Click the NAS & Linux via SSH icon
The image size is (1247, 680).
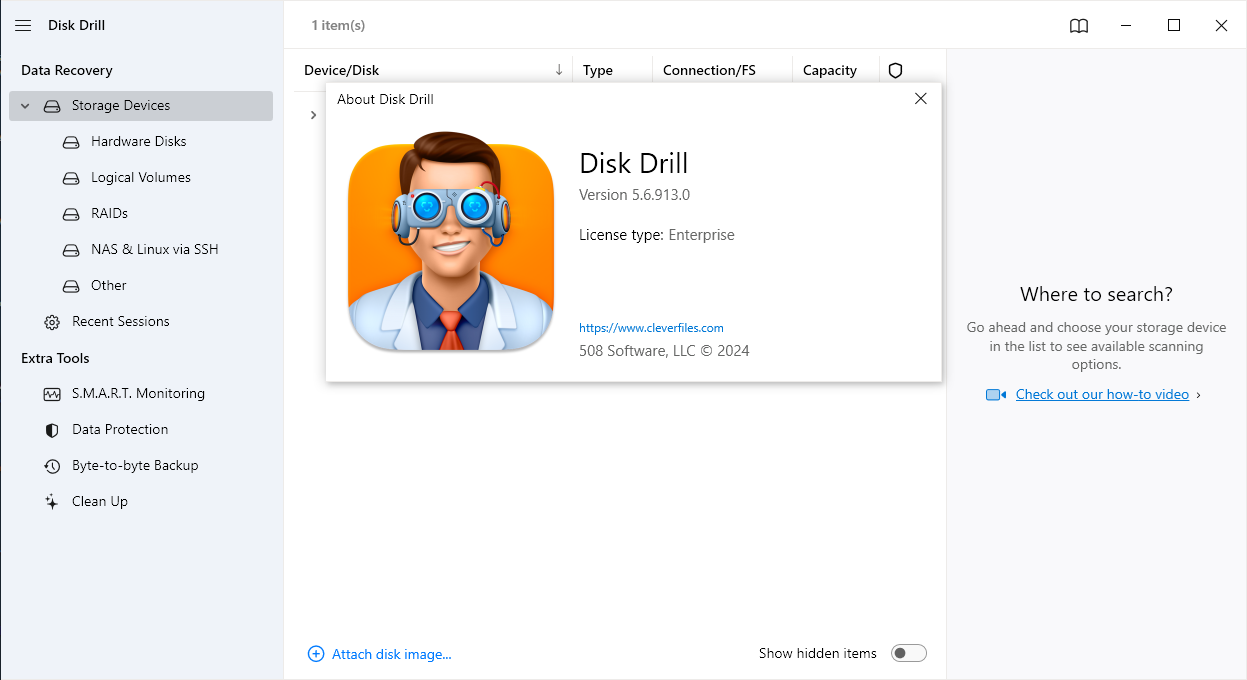click(71, 250)
